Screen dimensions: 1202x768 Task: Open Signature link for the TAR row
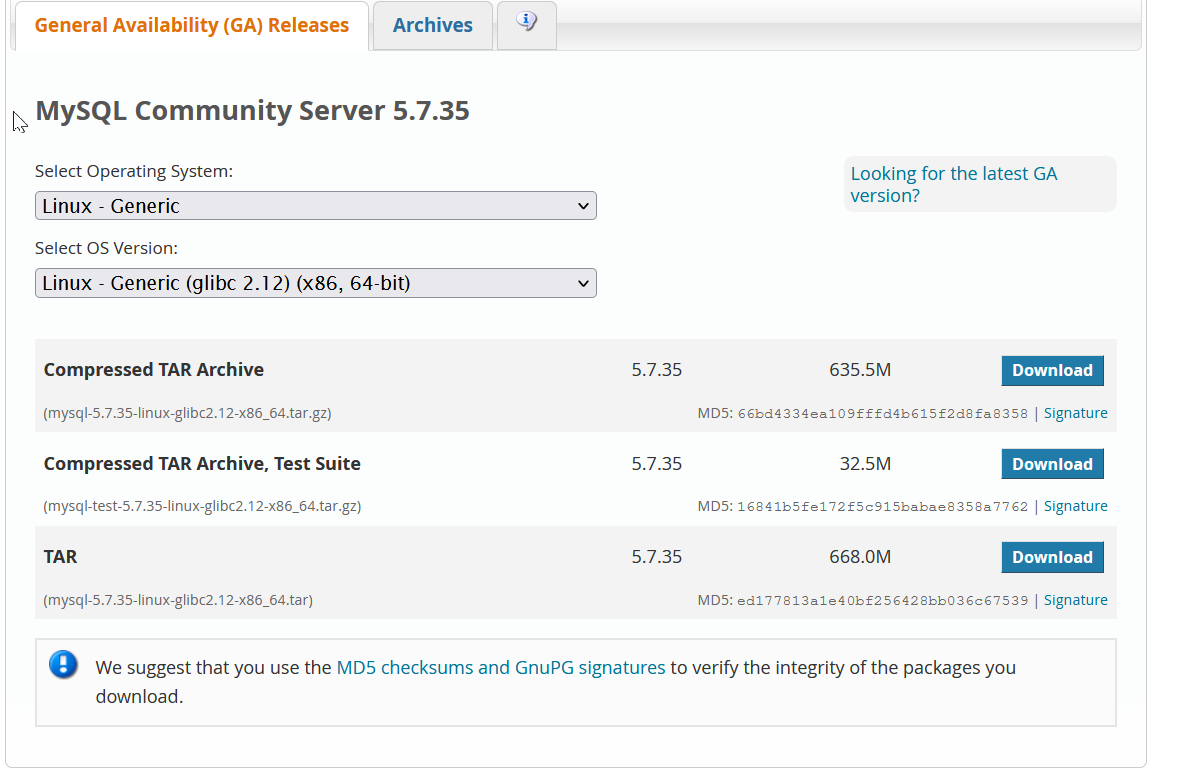[x=1076, y=600]
